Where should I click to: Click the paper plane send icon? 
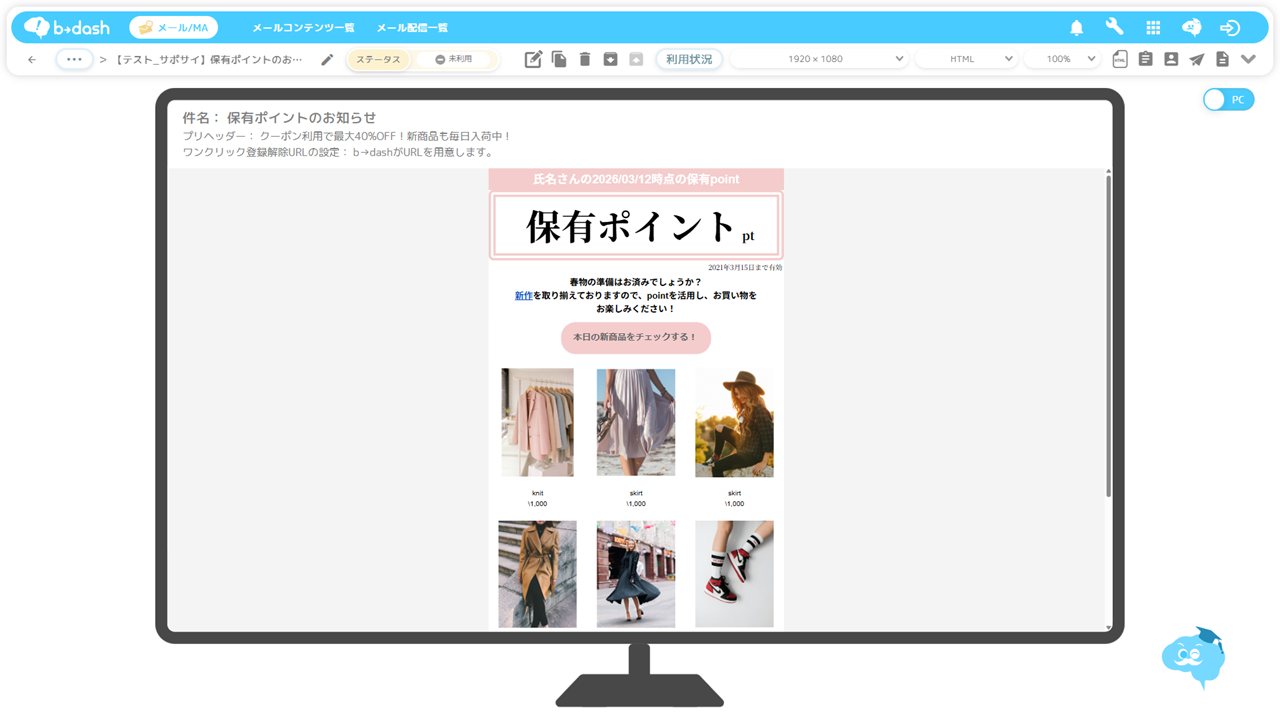(x=1196, y=60)
